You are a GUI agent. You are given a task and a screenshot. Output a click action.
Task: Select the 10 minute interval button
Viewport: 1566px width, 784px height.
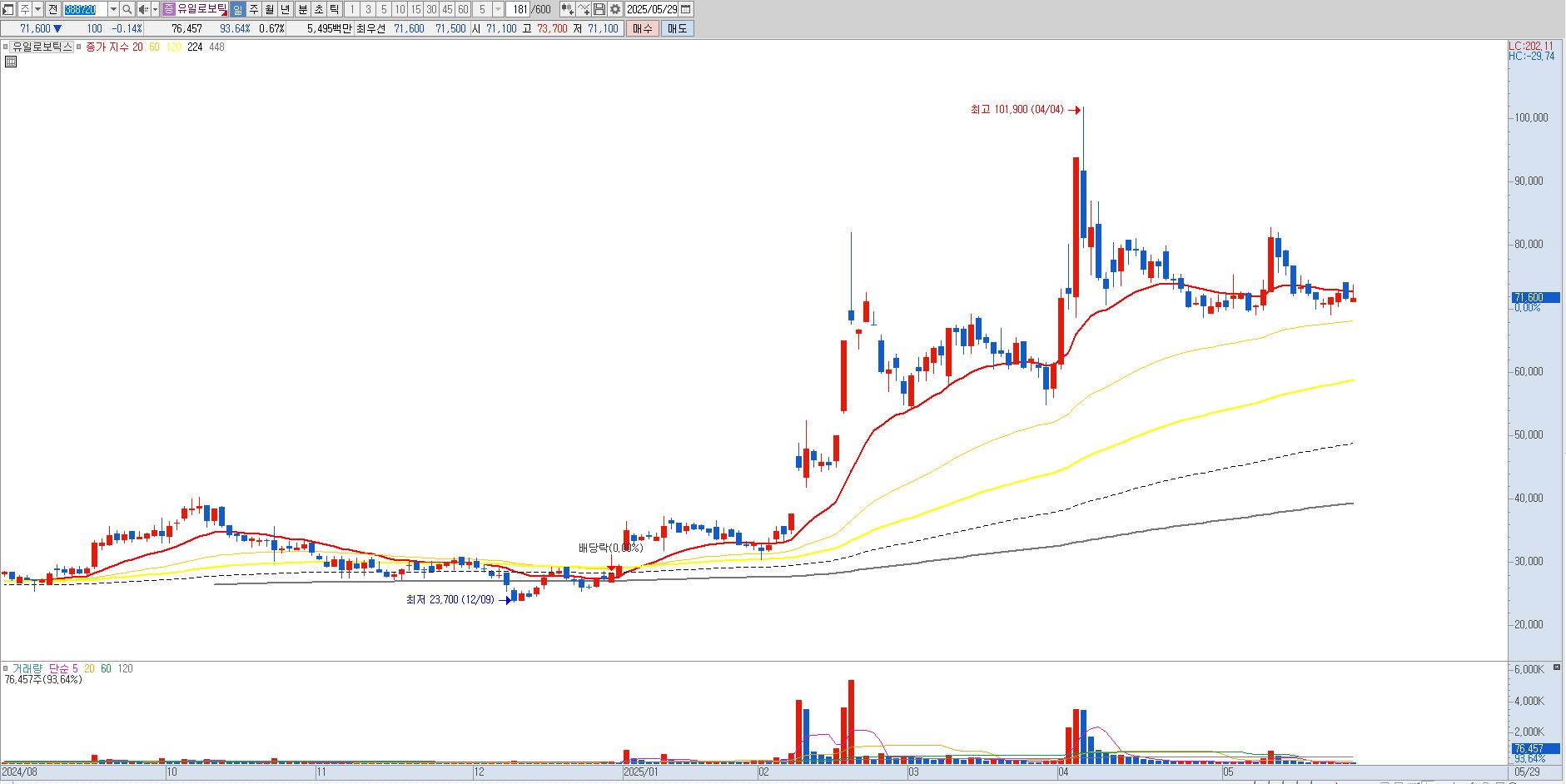point(400,9)
